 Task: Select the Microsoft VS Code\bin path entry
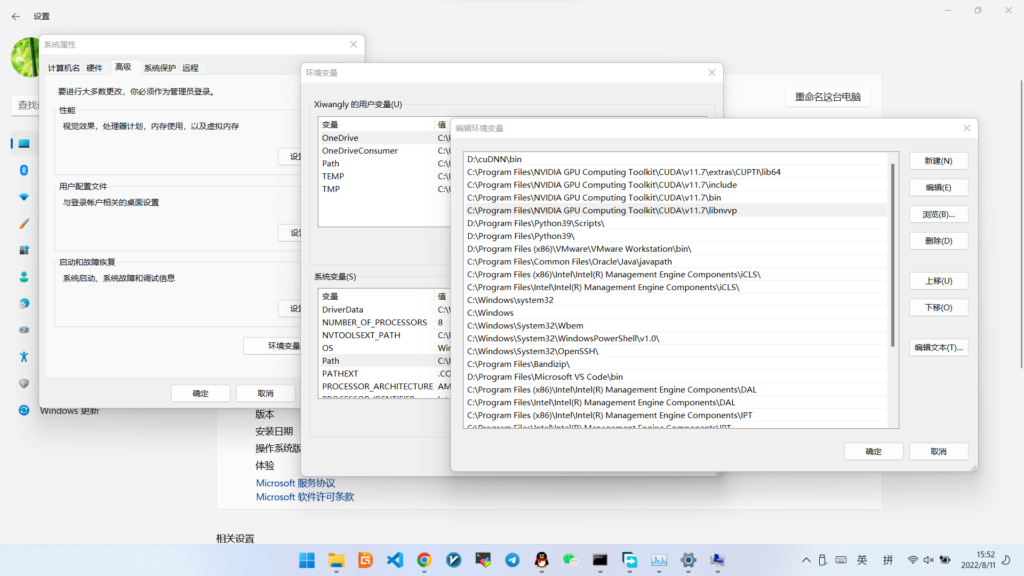click(676, 377)
